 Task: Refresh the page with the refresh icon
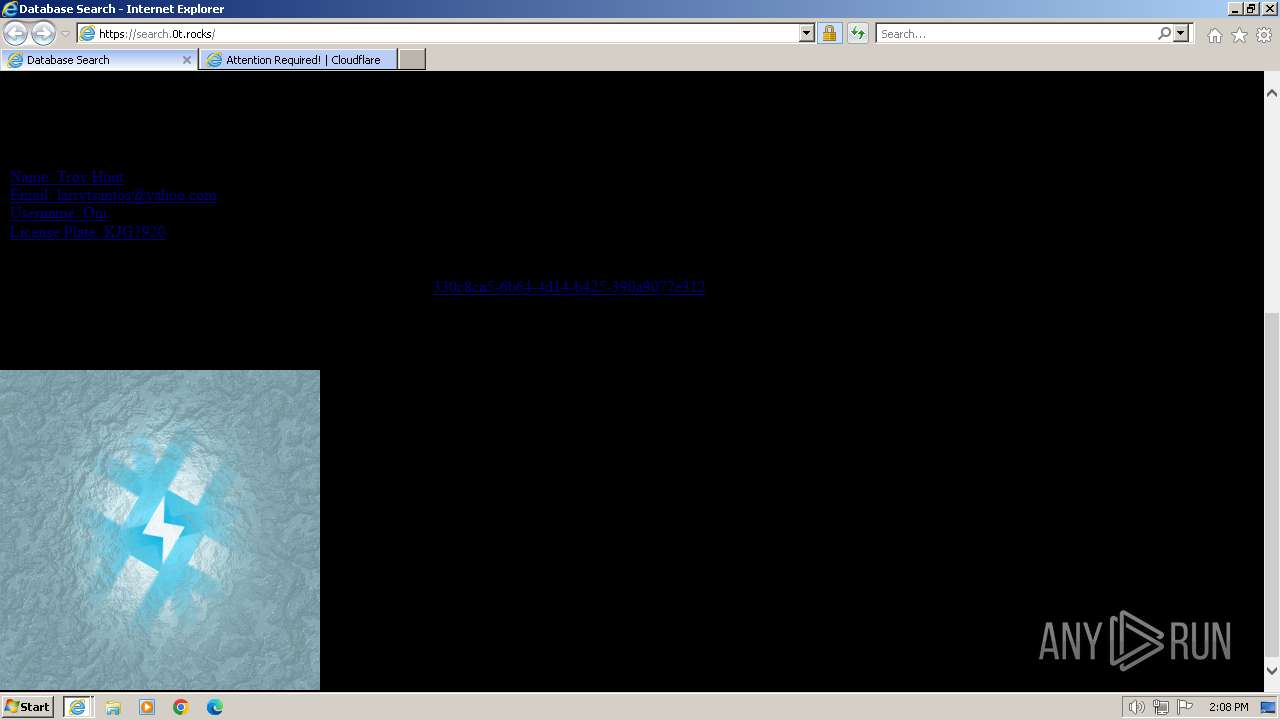[x=858, y=33]
